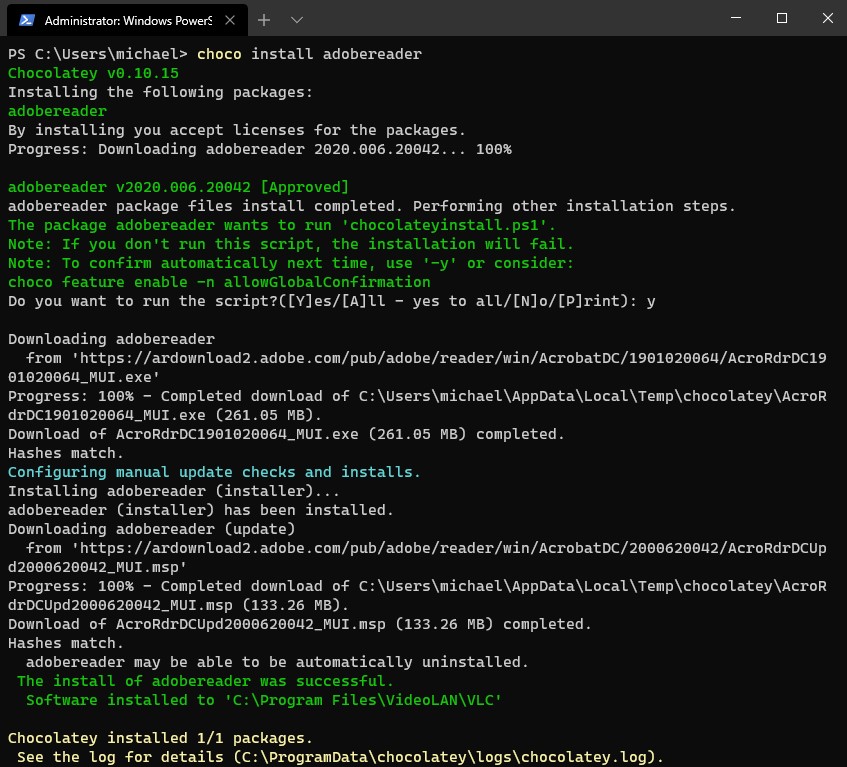This screenshot has height=767, width=847.
Task: Minimize the Windows Terminal window
Action: coord(736,18)
